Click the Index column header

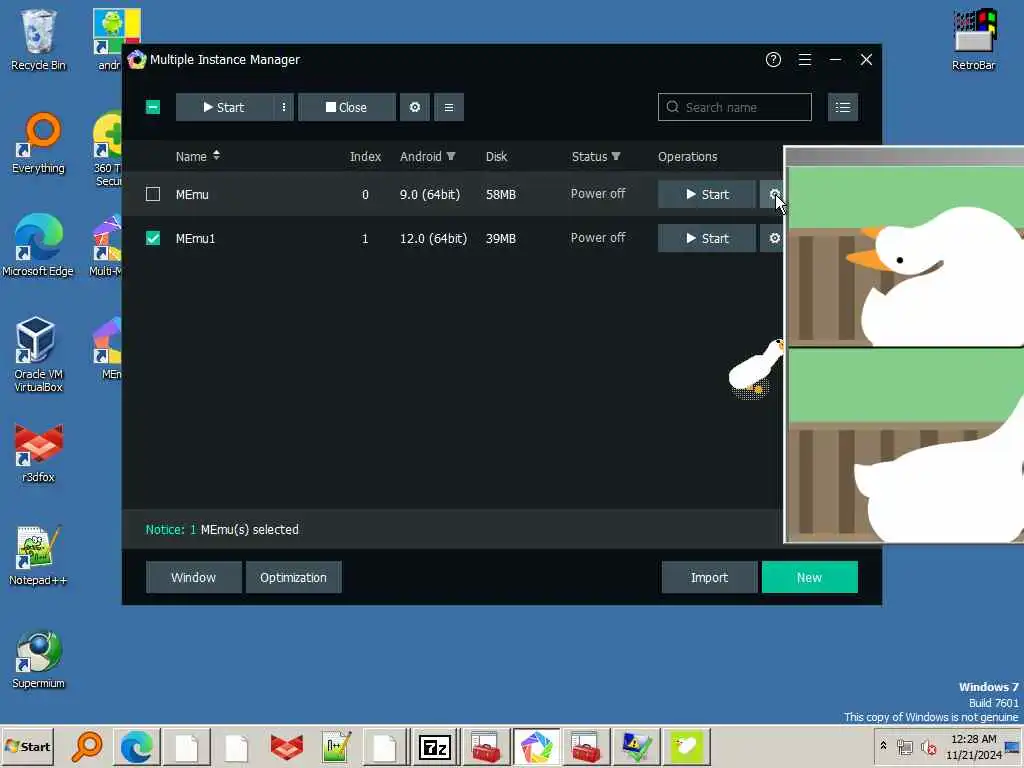[365, 156]
